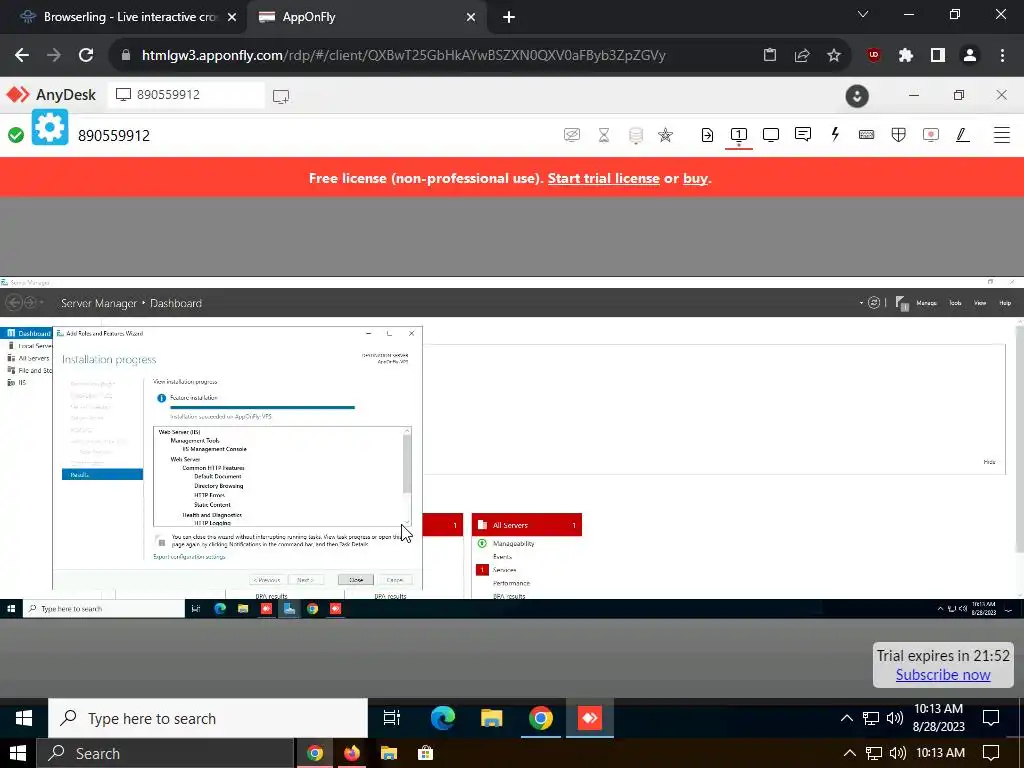
Task: Open the Manage menu in Server Manager
Action: click(x=926, y=303)
